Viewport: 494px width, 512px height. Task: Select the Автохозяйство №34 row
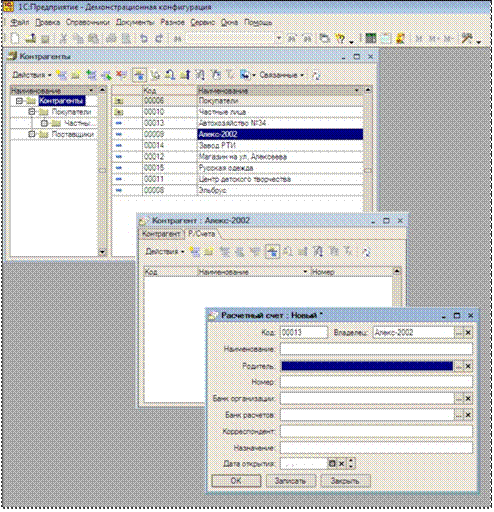(x=237, y=123)
